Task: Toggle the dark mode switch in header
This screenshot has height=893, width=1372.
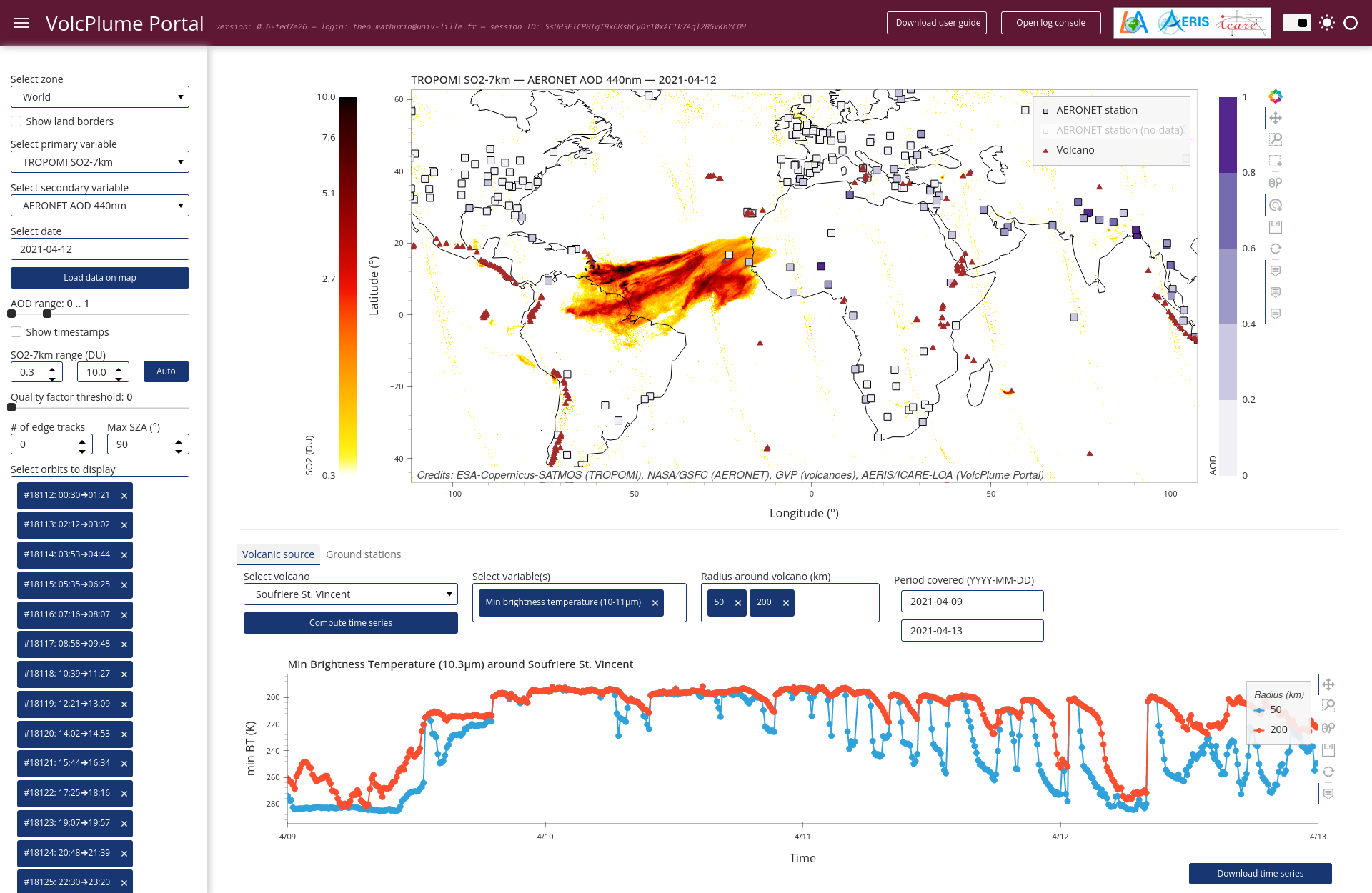Action: pyautogui.click(x=1297, y=23)
